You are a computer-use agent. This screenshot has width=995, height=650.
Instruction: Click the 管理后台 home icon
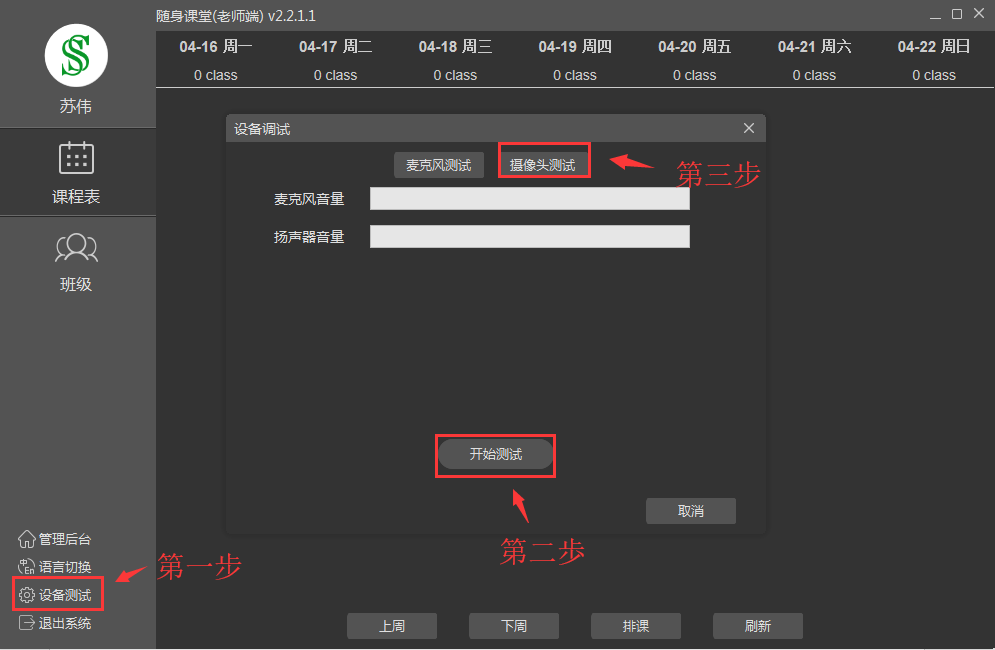click(27, 539)
